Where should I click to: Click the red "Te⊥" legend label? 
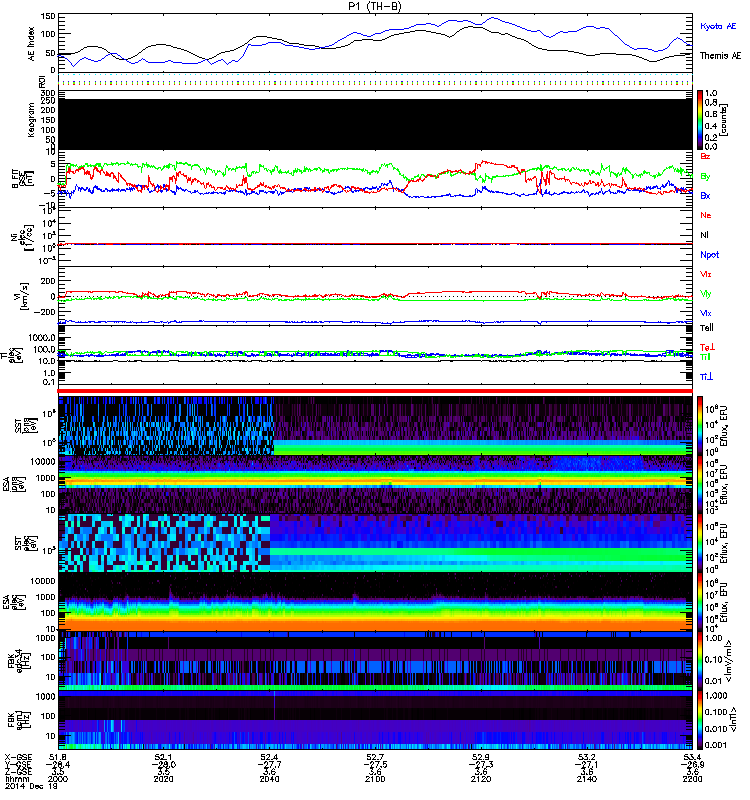(x=707, y=347)
